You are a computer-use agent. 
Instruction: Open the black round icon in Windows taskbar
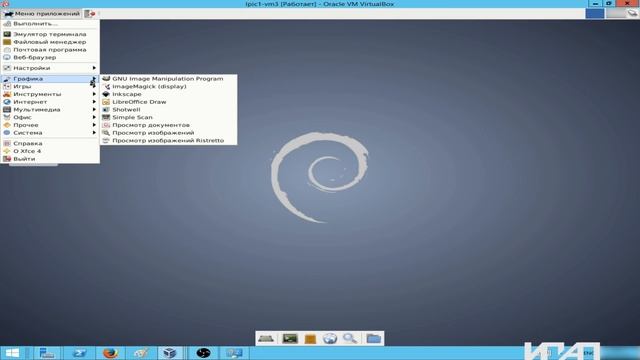click(x=203, y=353)
